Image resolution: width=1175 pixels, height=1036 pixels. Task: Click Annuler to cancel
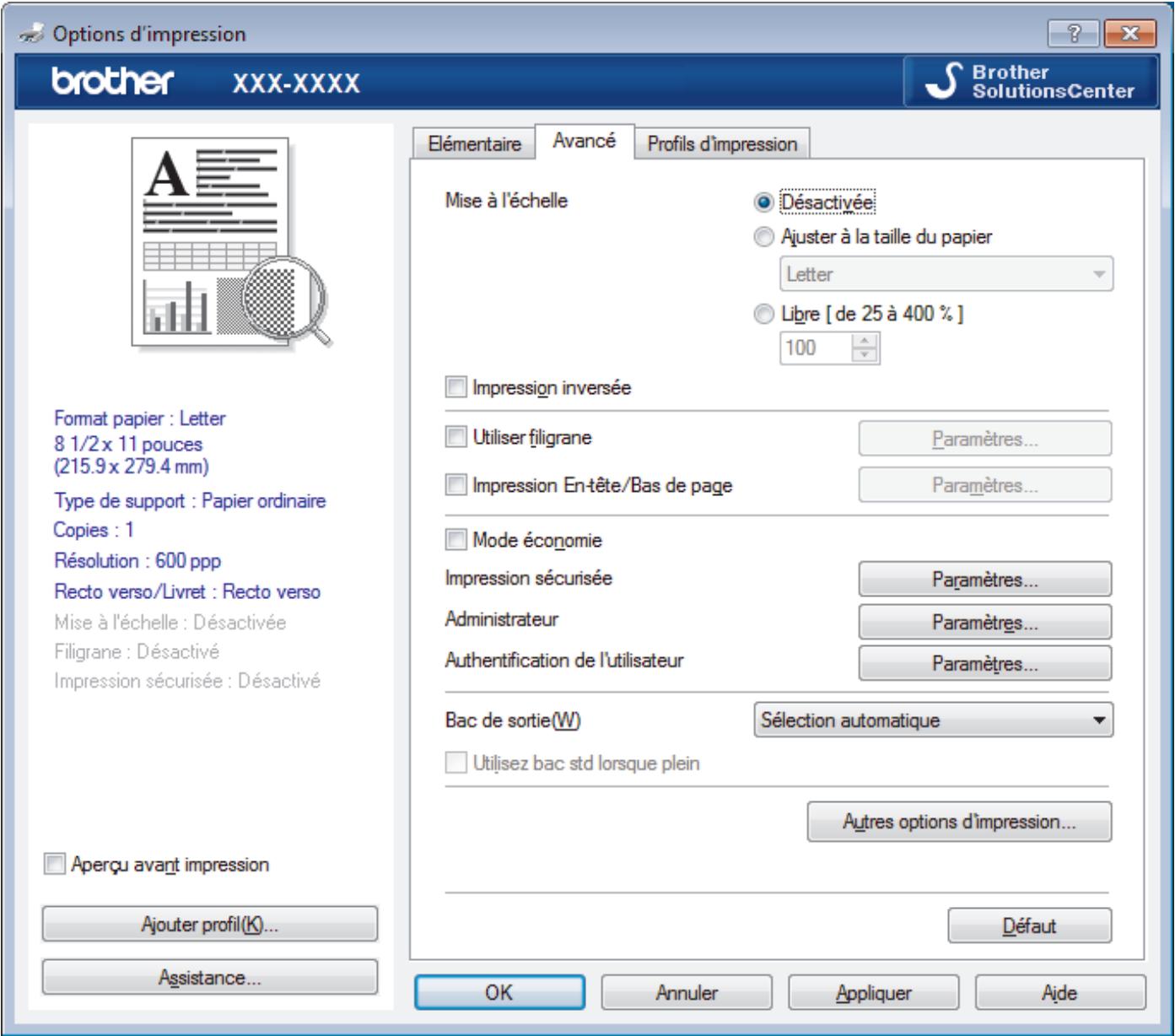687,993
